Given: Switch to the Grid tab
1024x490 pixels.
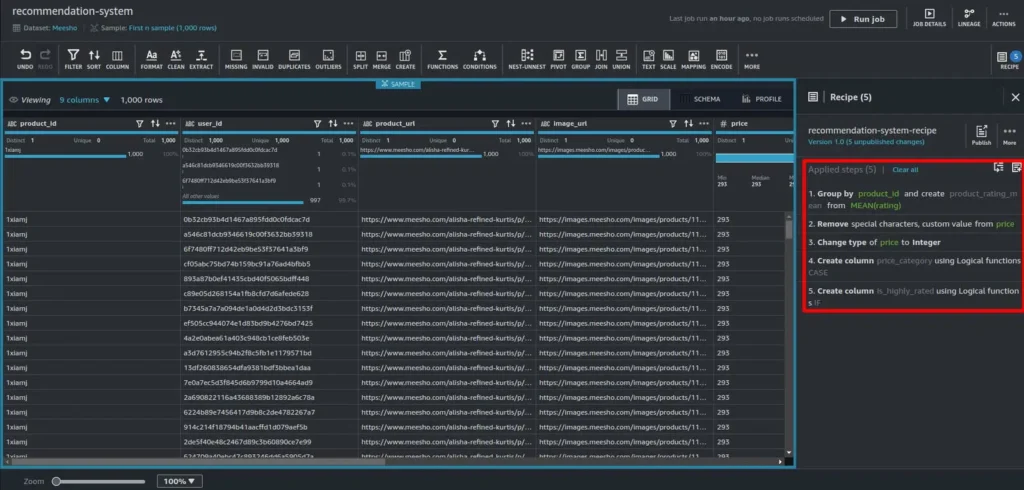Looking at the screenshot, I should tap(643, 99).
